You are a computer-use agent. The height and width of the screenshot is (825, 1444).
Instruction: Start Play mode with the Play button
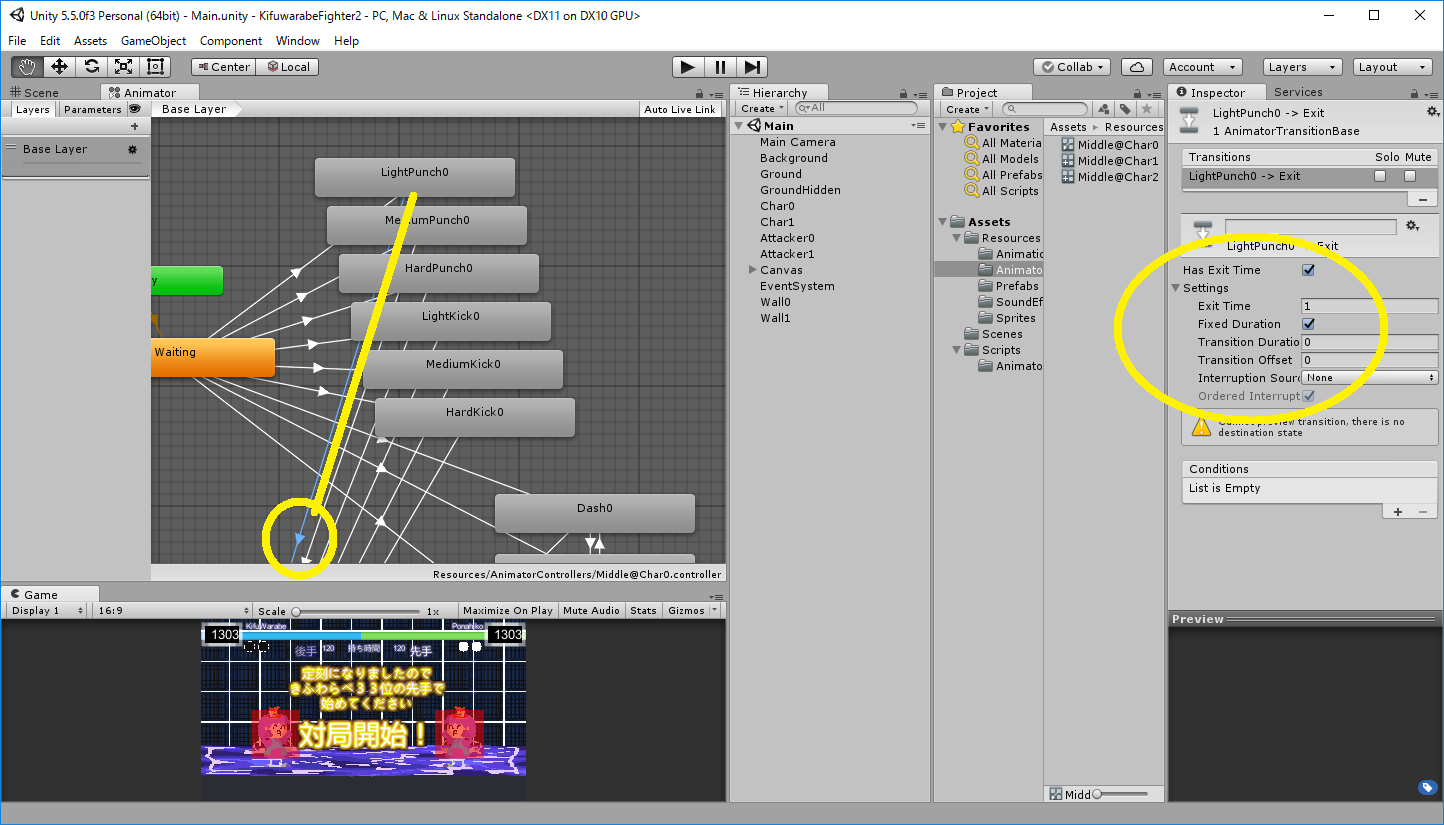click(688, 67)
